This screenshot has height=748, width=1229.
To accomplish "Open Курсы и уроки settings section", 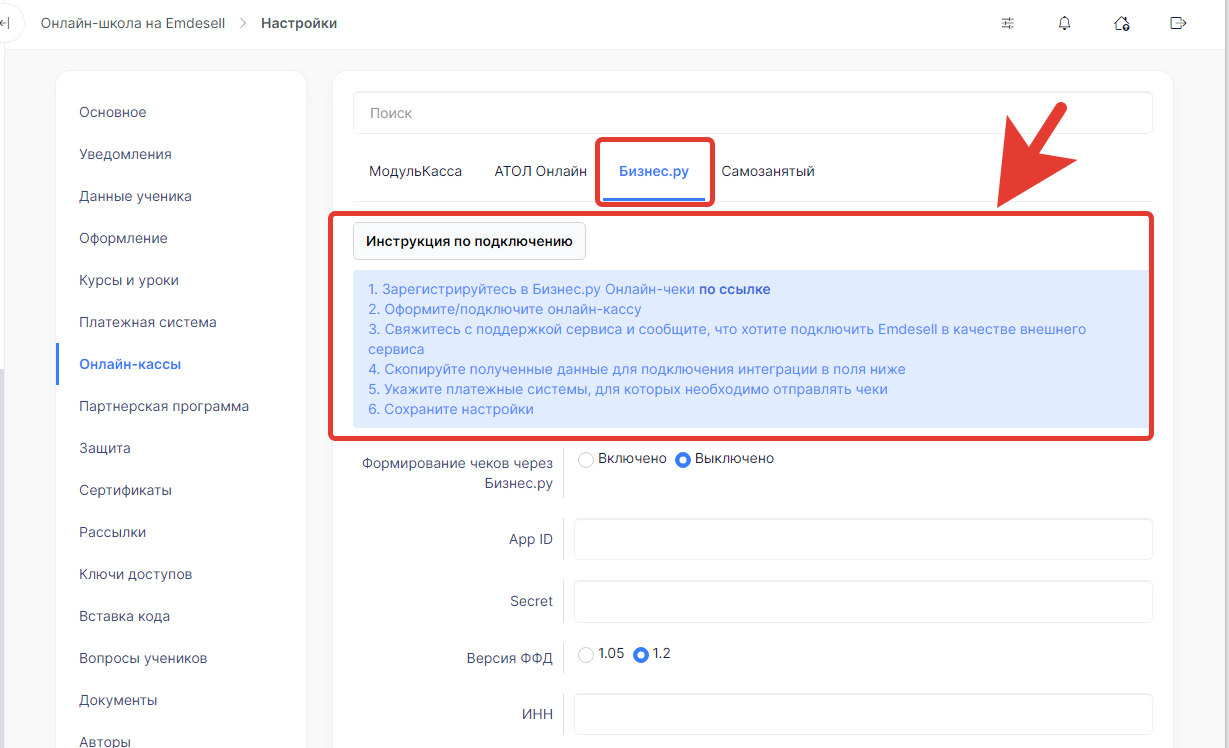I will (x=129, y=280).
